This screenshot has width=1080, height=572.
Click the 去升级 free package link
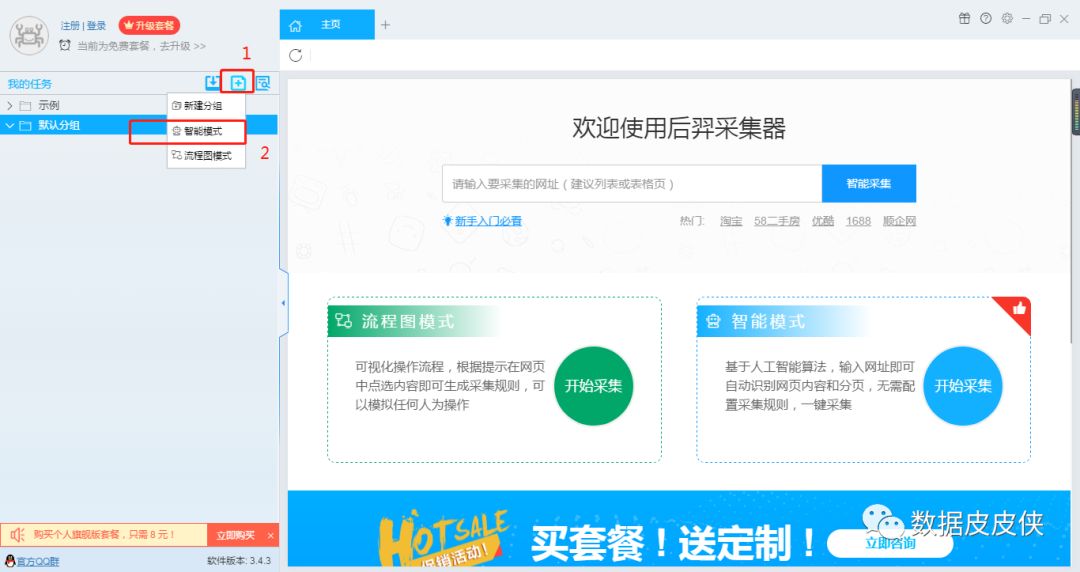[x=183, y=45]
